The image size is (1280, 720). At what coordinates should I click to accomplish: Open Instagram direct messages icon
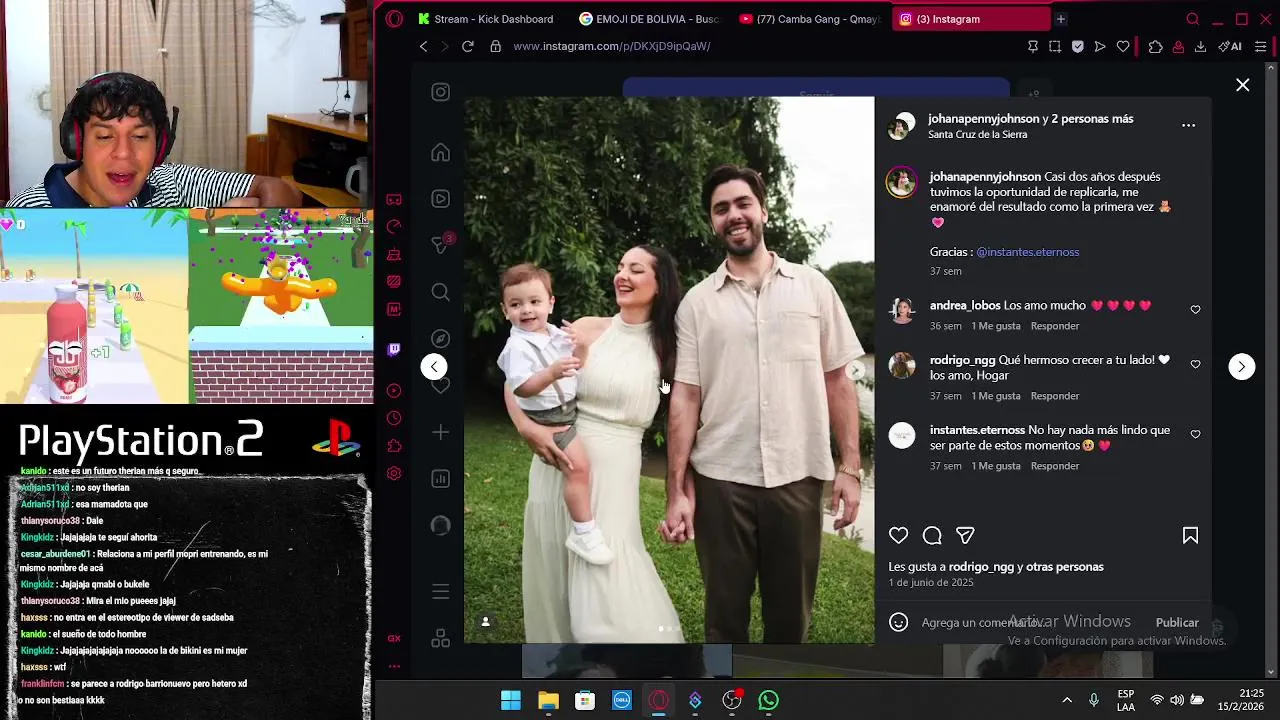(440, 245)
